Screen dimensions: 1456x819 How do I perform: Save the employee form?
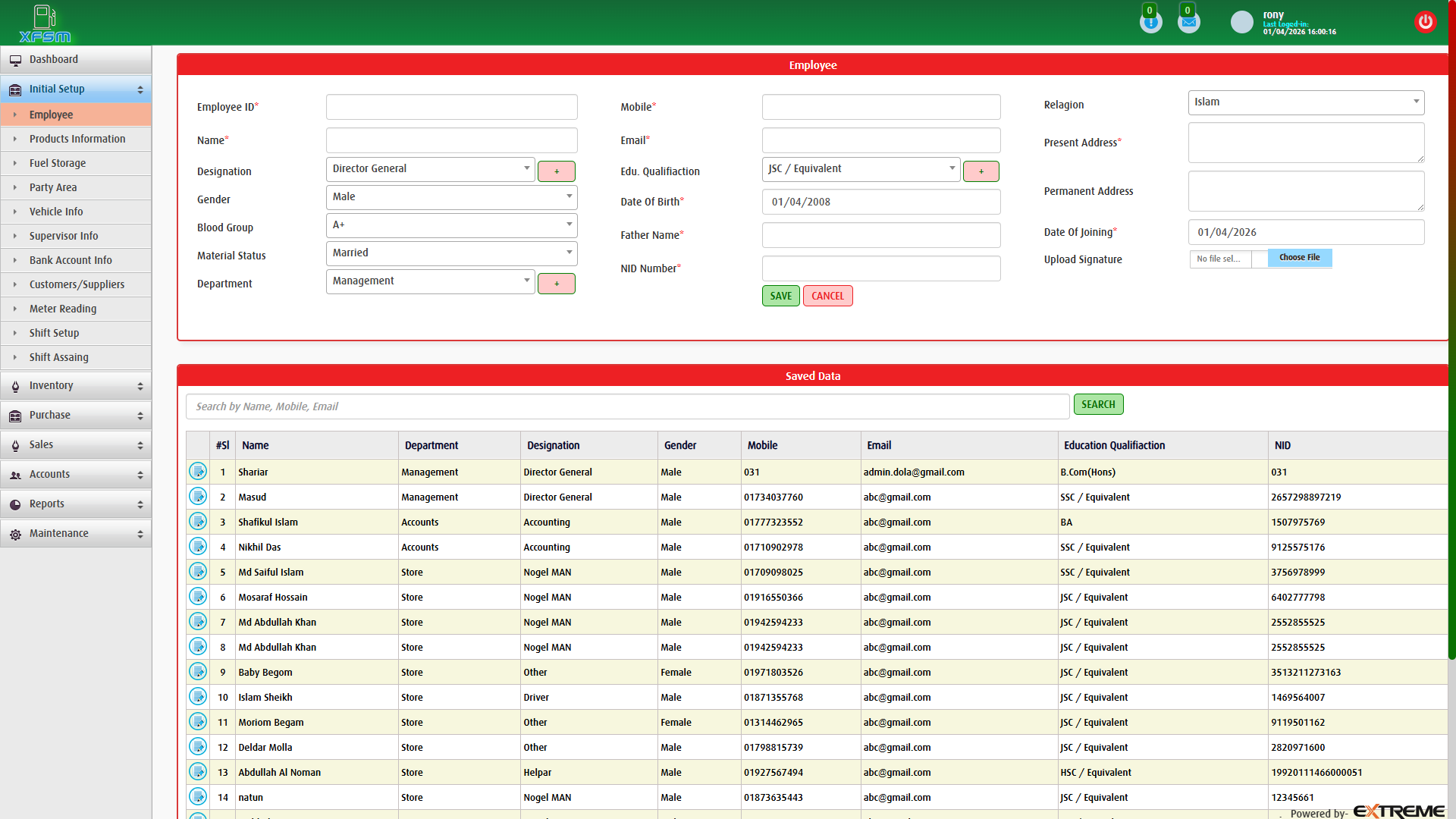[x=780, y=296]
